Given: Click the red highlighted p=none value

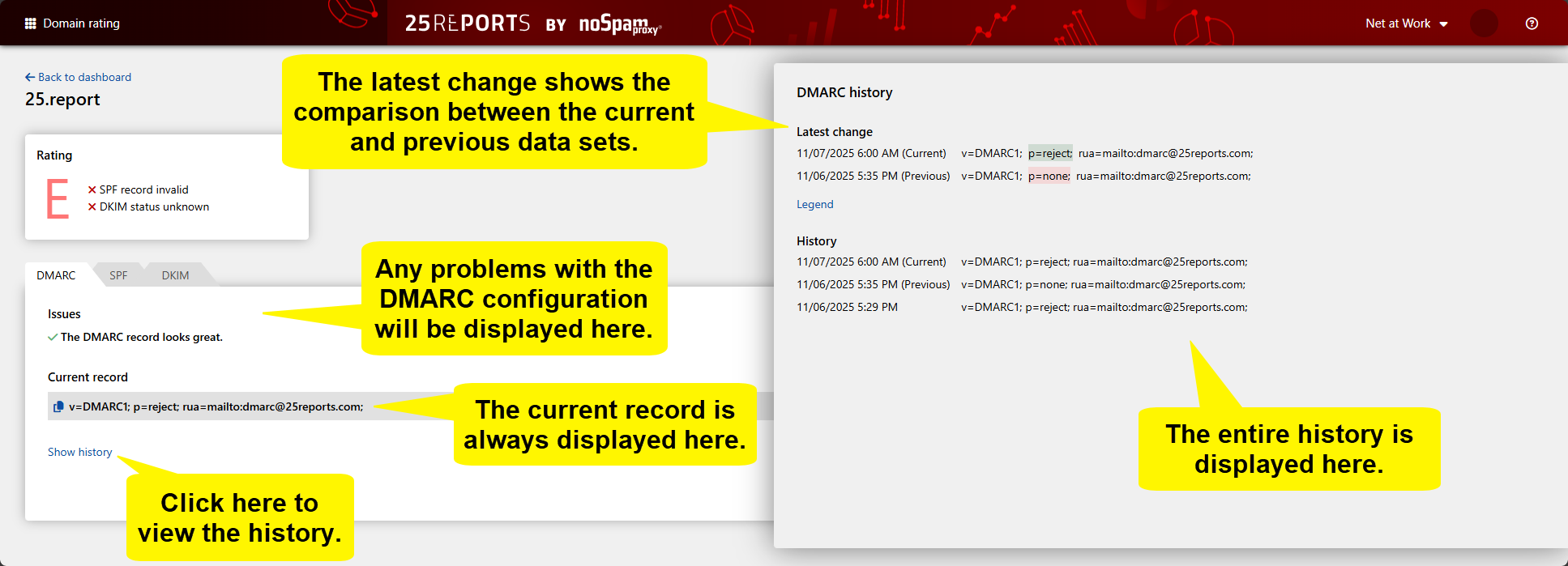Looking at the screenshot, I should [1049, 176].
